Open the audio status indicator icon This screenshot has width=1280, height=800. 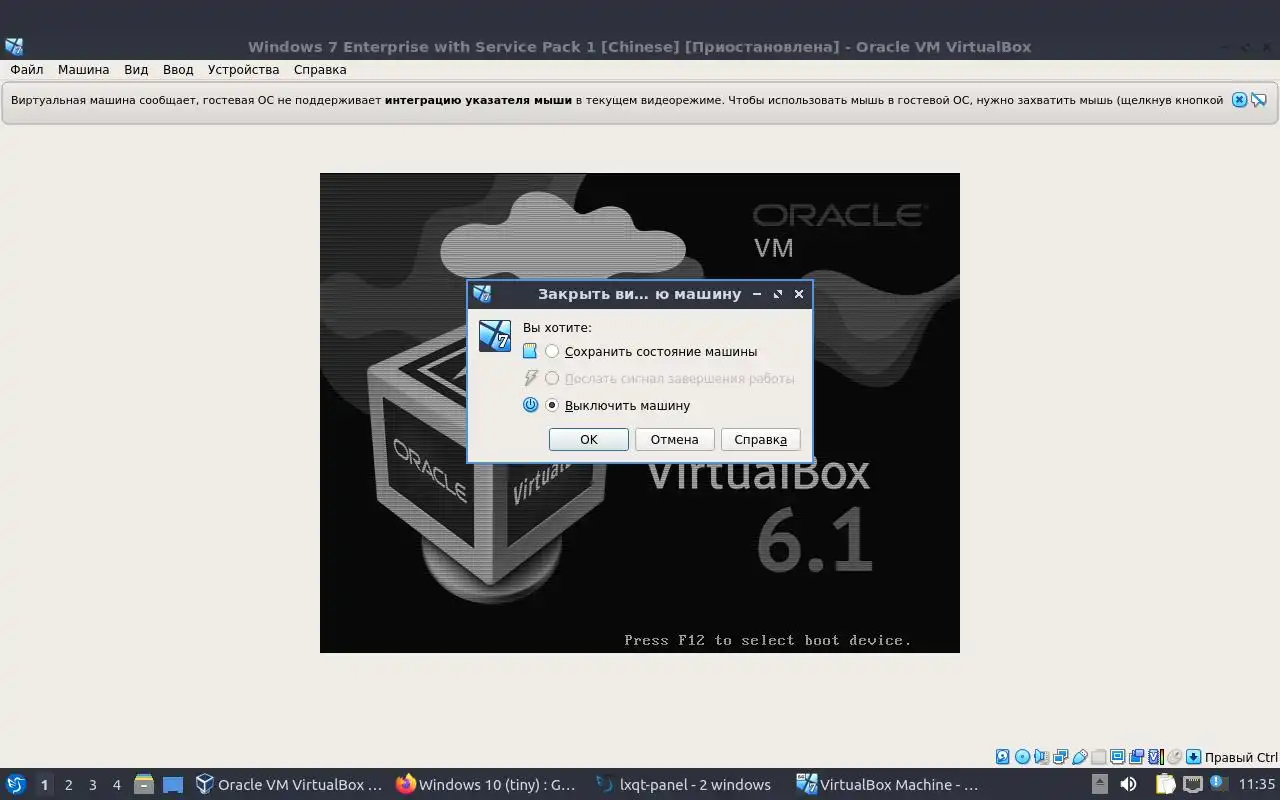(x=1041, y=757)
